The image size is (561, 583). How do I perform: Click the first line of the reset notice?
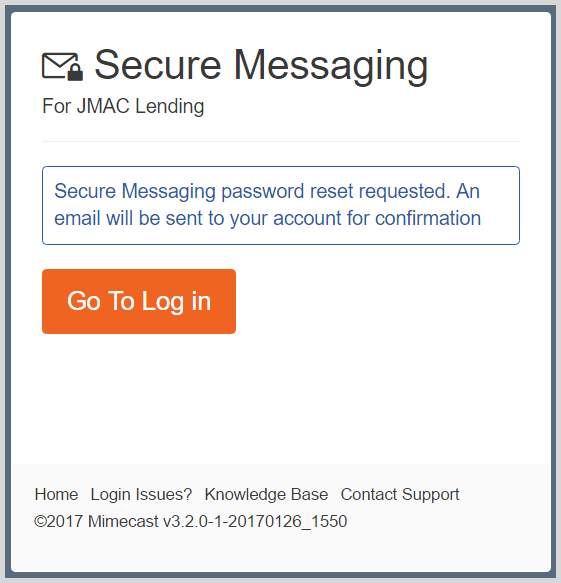pyautogui.click(x=267, y=192)
